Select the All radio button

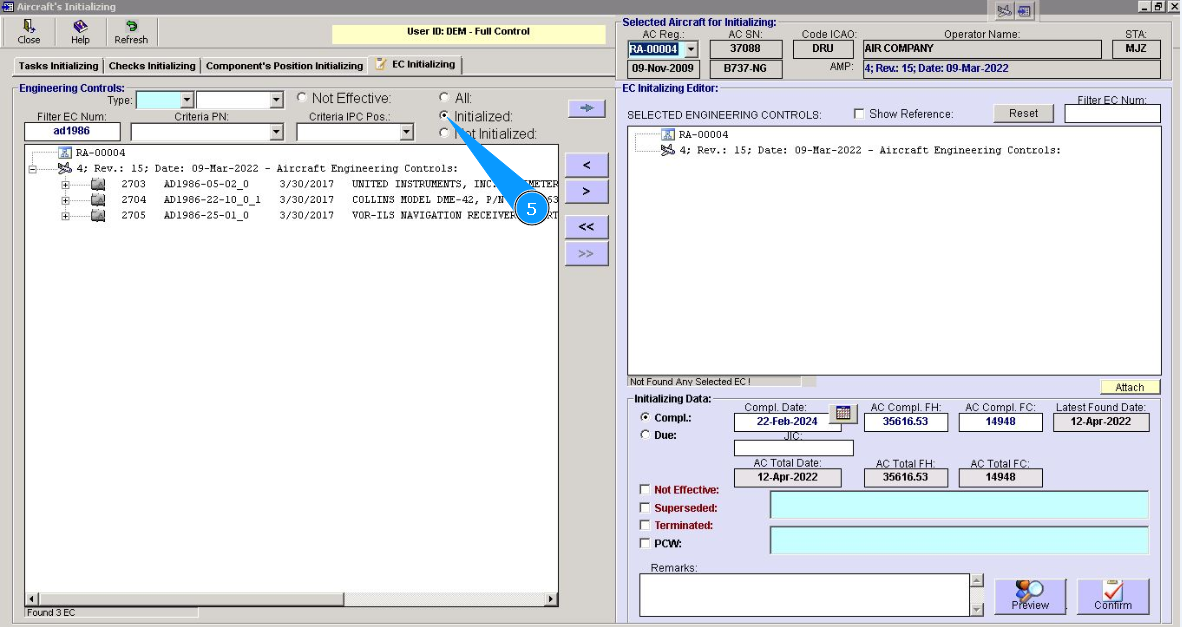pyautogui.click(x=444, y=98)
